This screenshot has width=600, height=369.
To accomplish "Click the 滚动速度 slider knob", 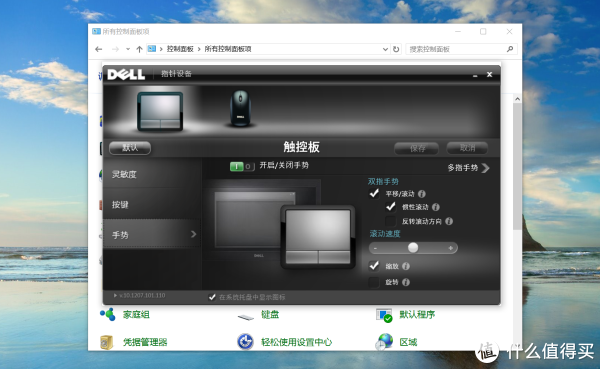I will pos(413,248).
